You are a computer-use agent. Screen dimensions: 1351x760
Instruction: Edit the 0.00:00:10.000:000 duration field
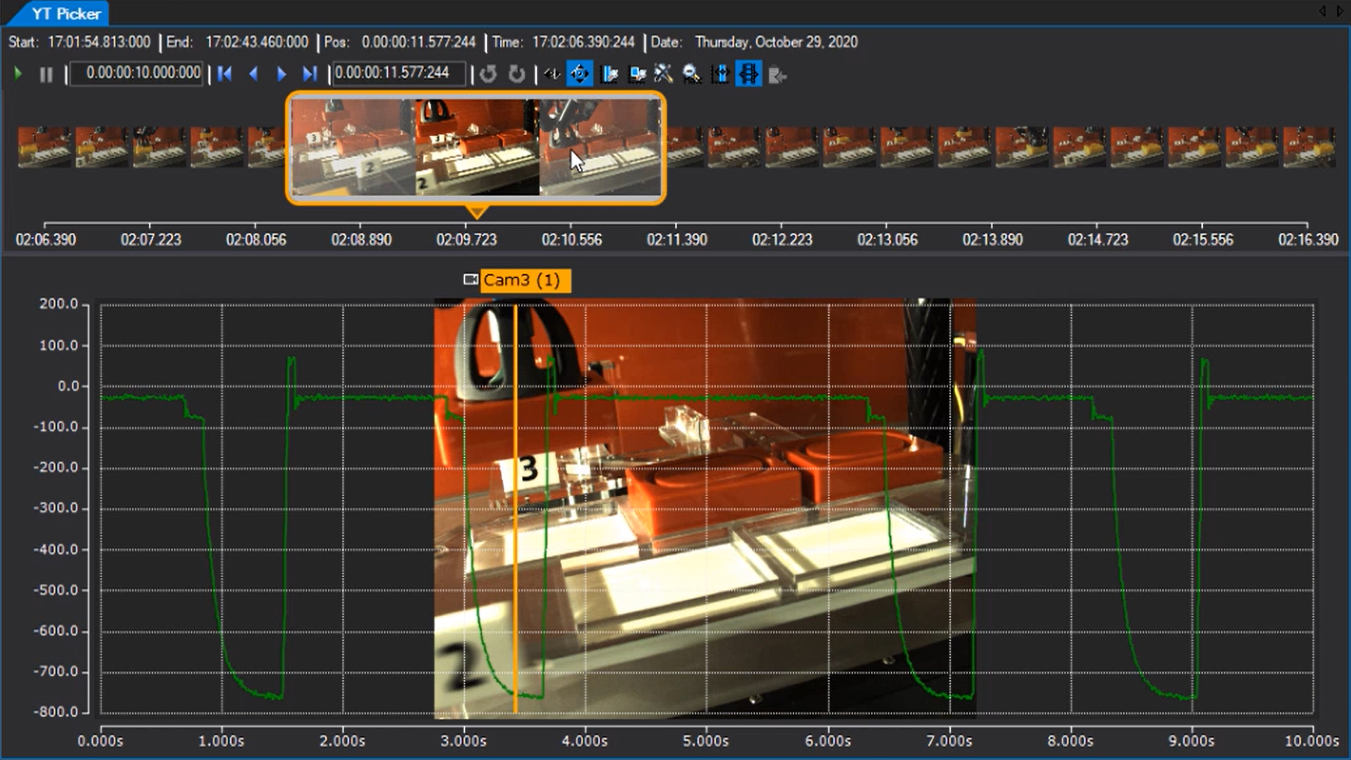[x=136, y=73]
